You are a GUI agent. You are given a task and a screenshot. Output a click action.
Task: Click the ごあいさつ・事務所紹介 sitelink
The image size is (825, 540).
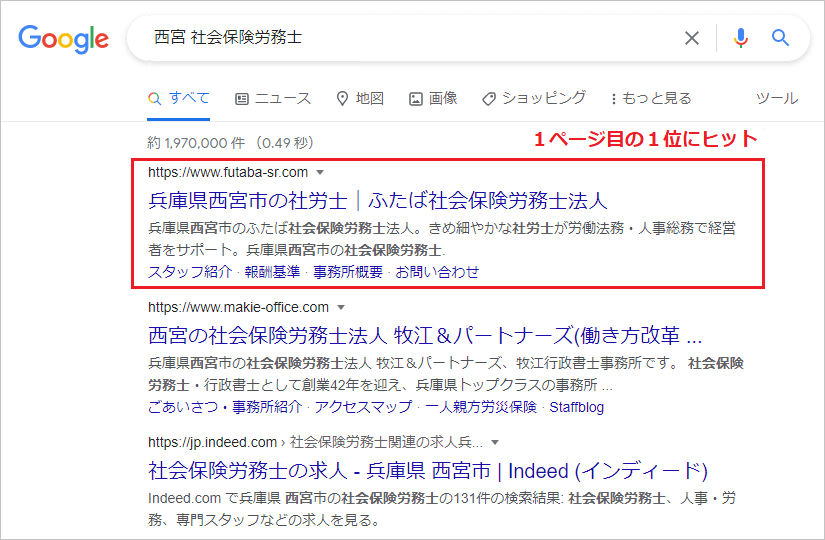225,407
